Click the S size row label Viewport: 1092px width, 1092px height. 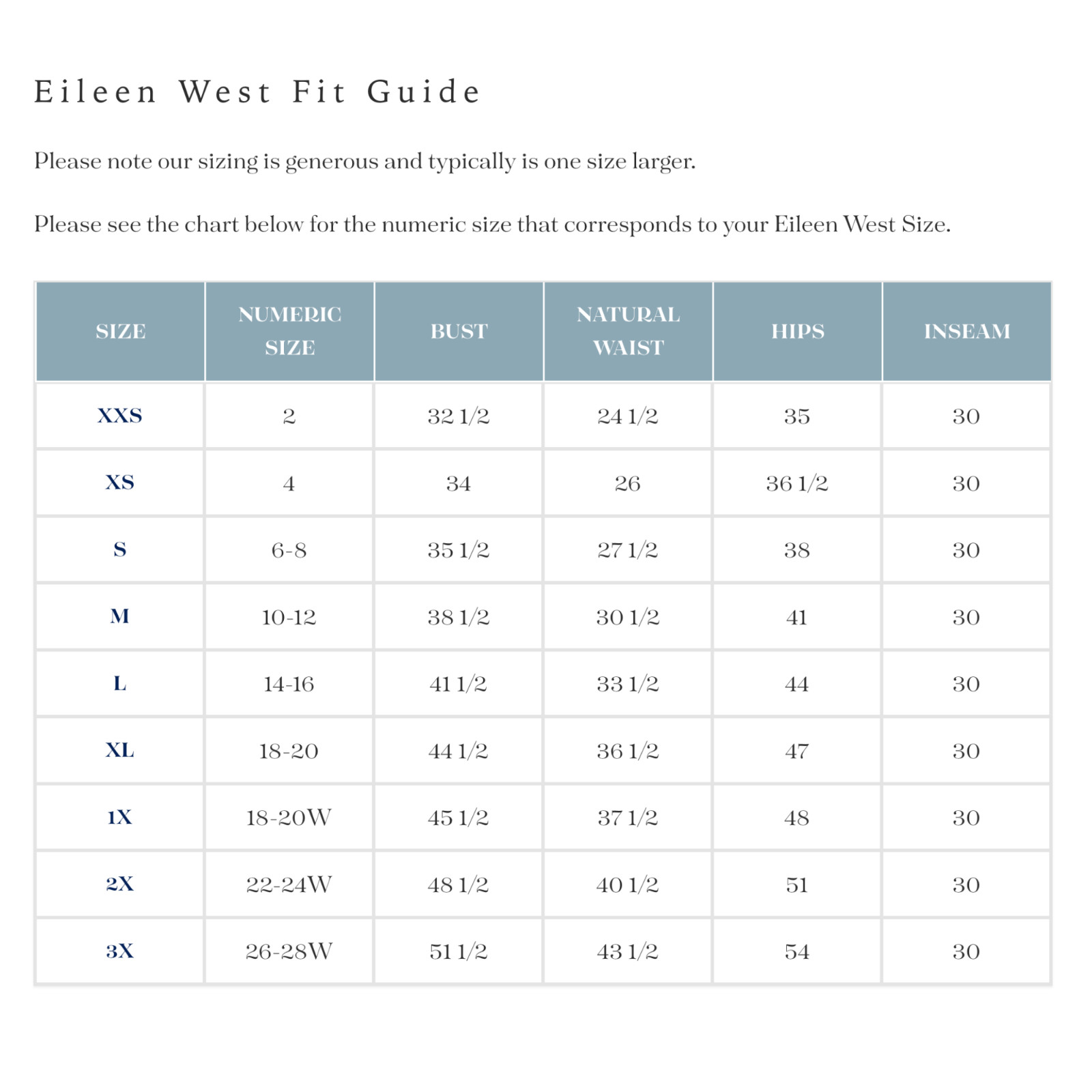[x=120, y=549]
